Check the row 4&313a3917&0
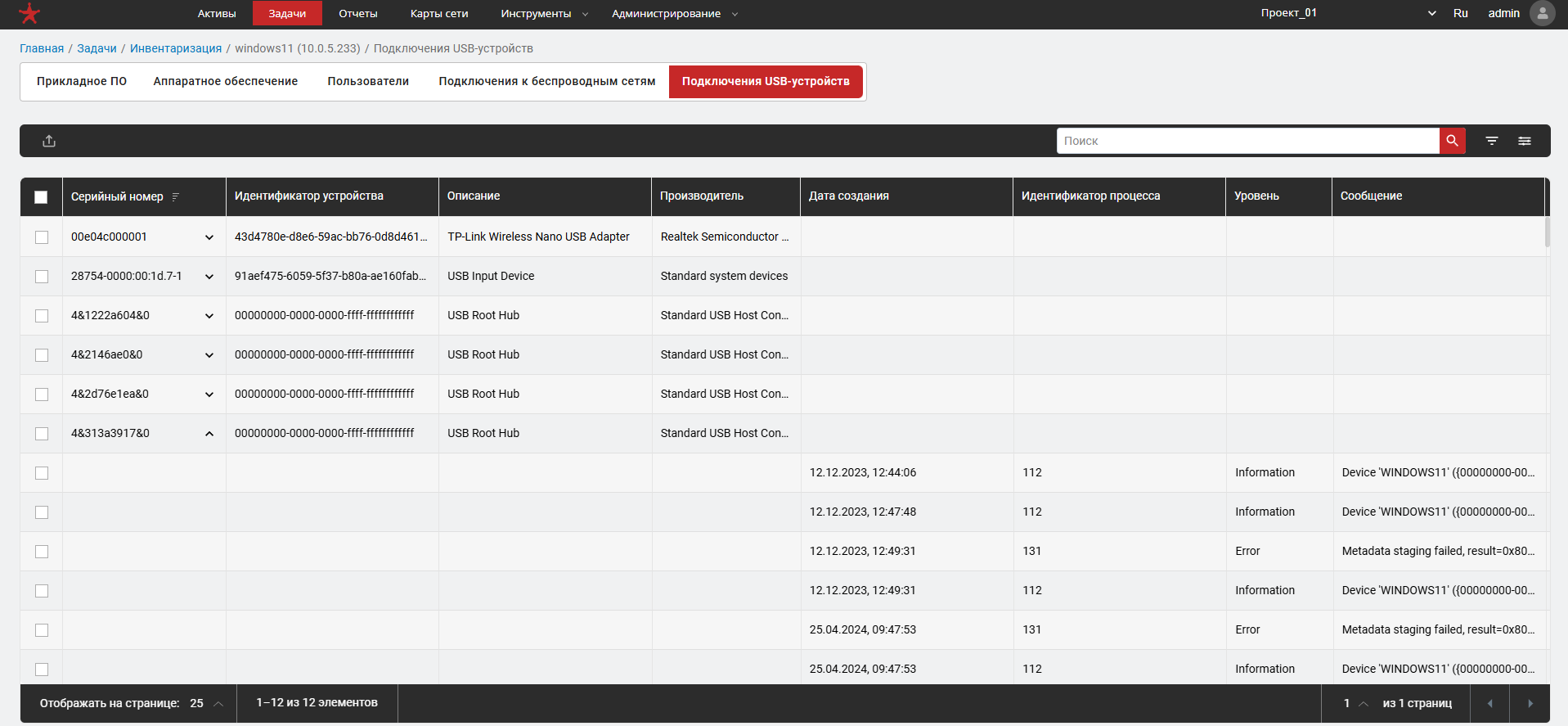1568x726 pixels. point(42,434)
